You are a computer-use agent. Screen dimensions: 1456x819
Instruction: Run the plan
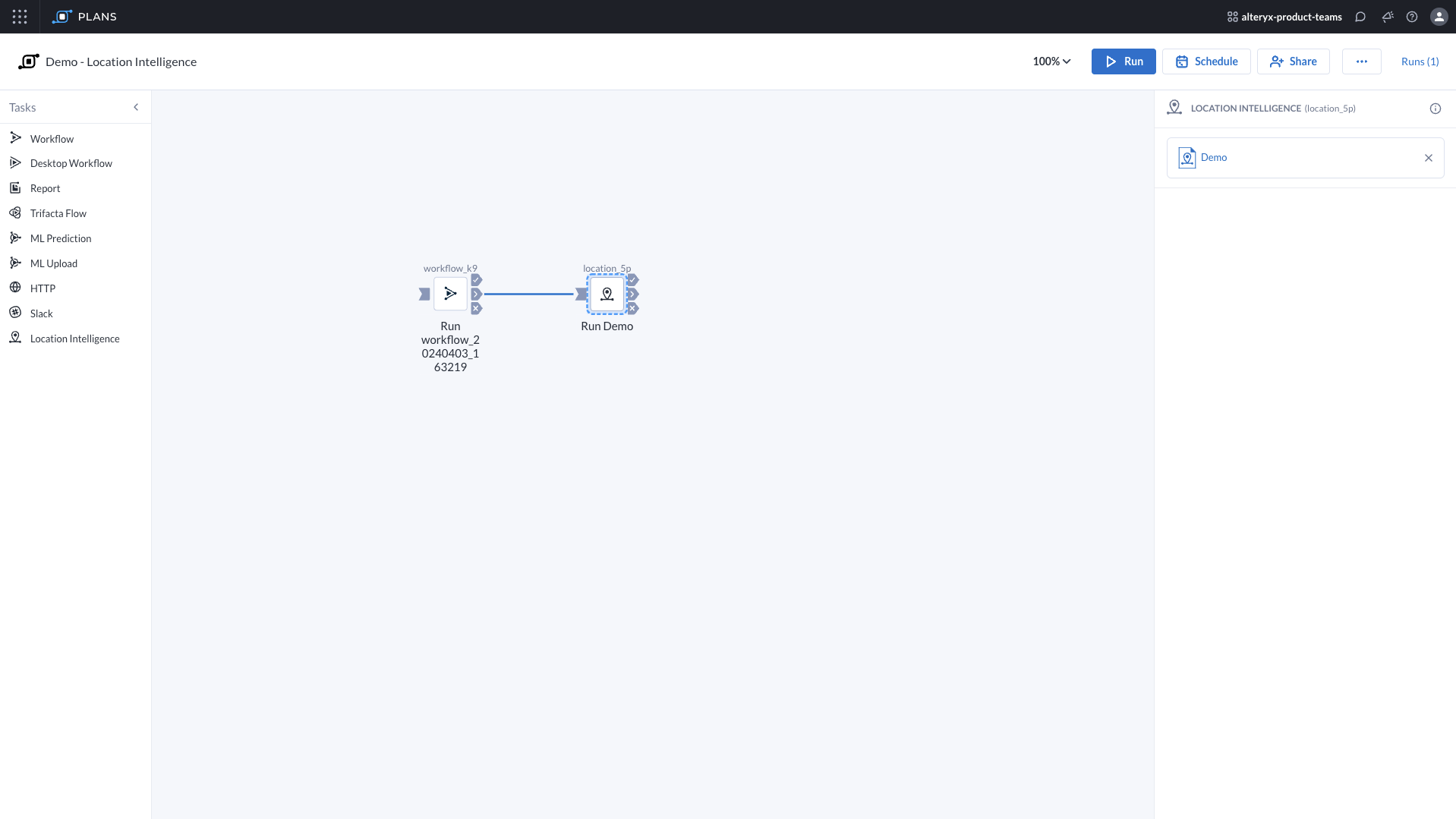coord(1124,61)
